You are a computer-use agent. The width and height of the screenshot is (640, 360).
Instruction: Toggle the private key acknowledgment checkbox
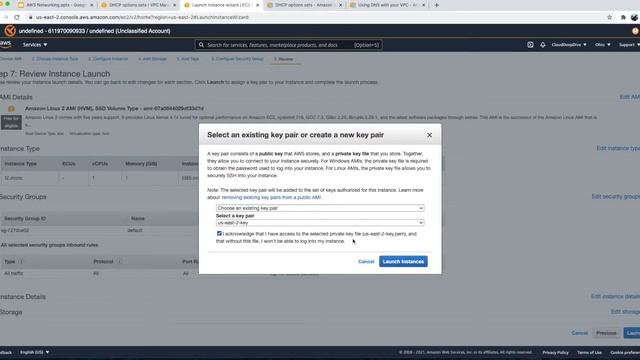pos(219,233)
